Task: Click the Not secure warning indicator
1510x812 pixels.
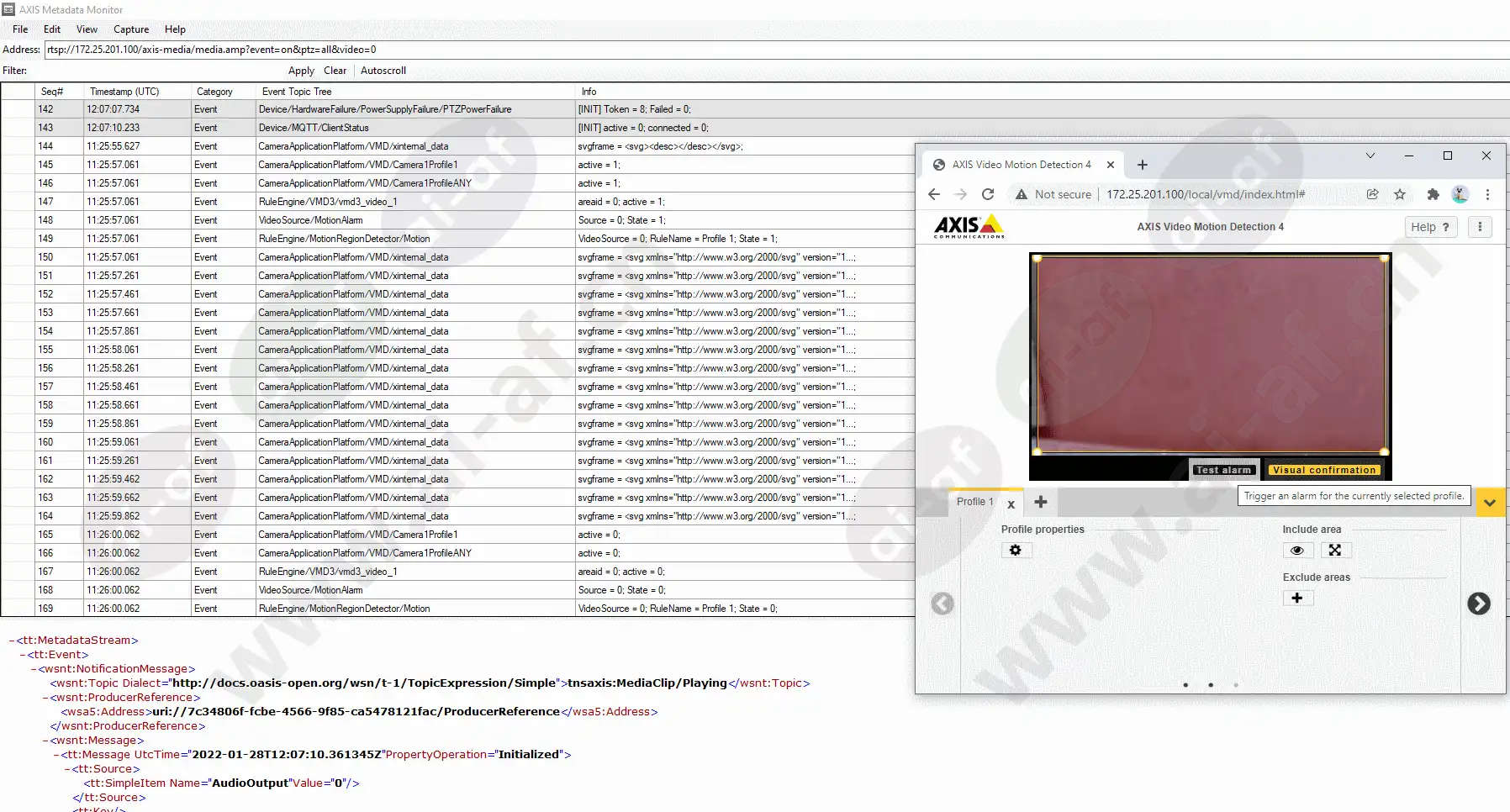Action: 1053,194
